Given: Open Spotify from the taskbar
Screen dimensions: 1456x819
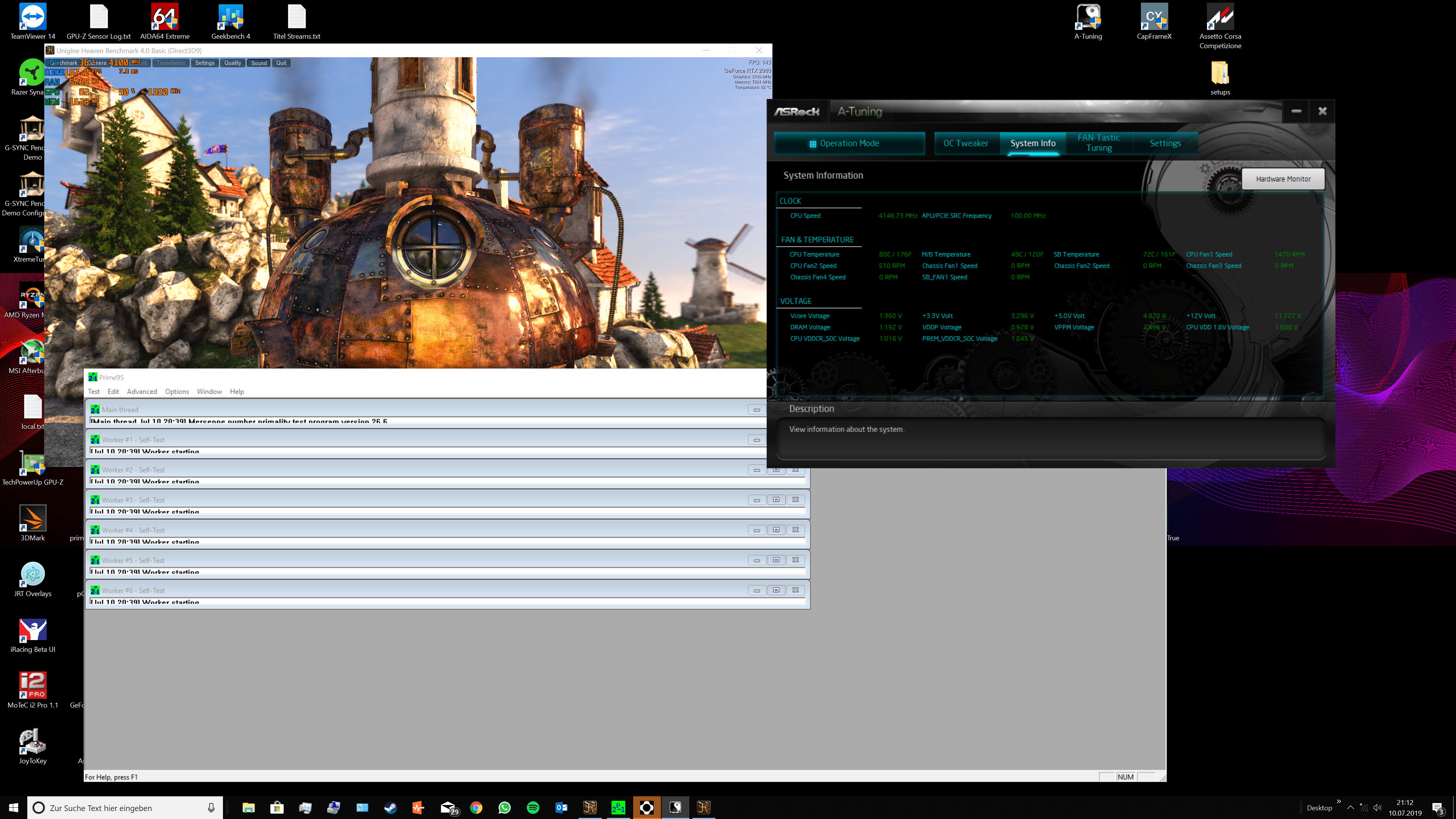Looking at the screenshot, I should [532, 807].
